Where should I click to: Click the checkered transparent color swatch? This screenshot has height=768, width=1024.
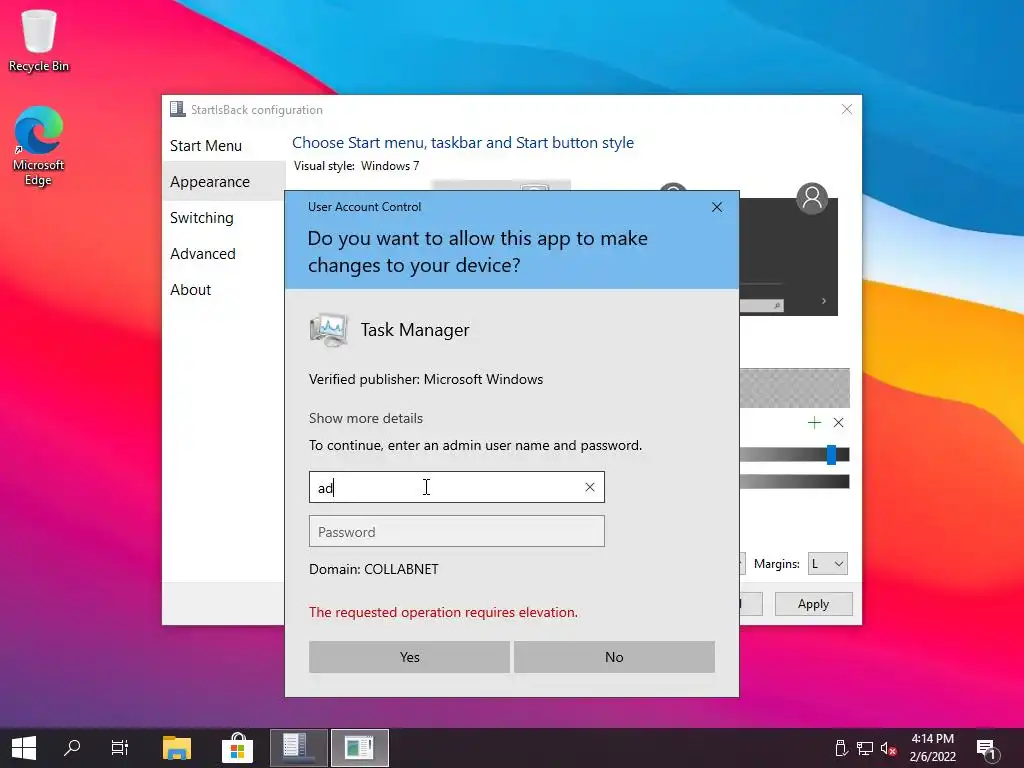tap(795, 388)
